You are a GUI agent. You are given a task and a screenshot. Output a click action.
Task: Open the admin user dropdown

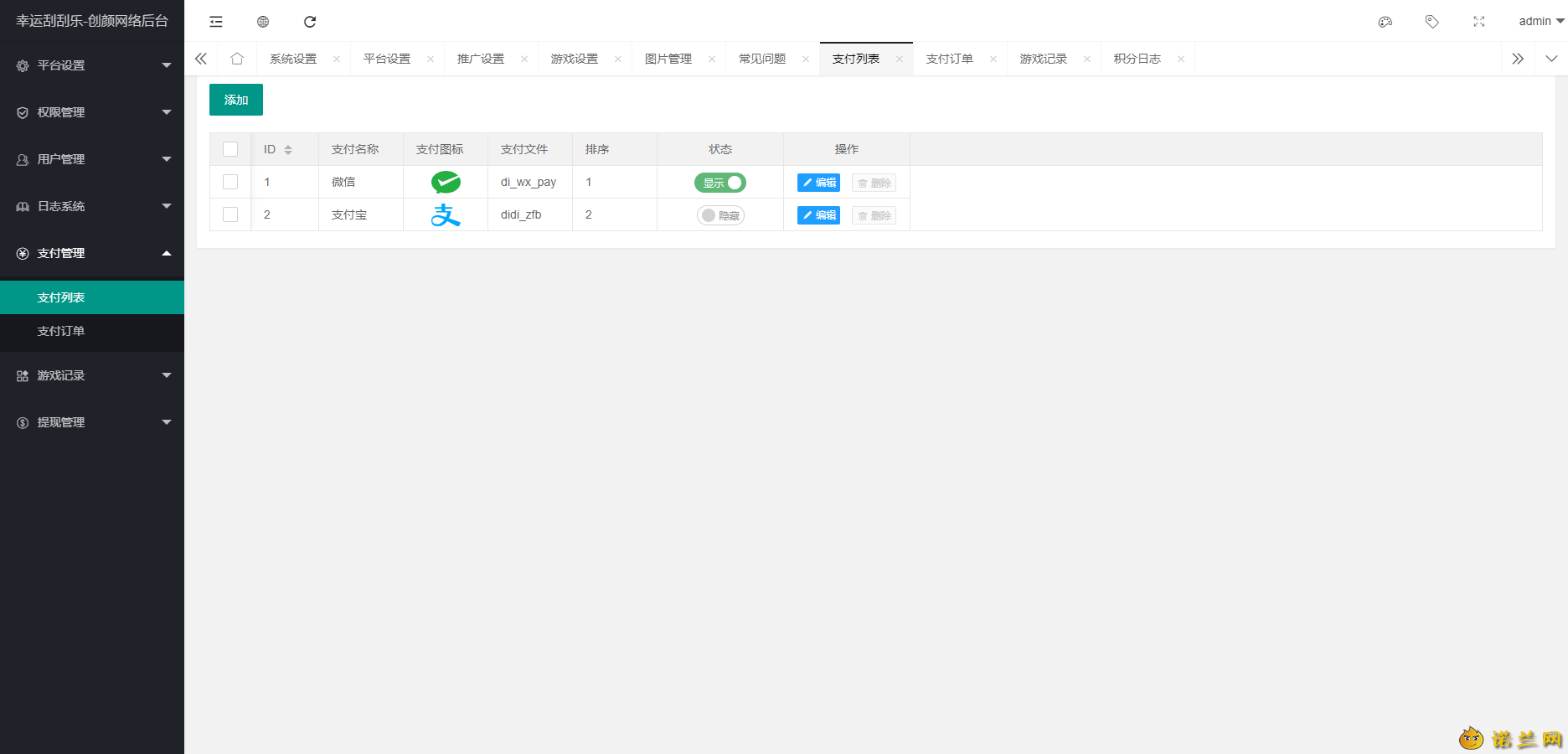pyautogui.click(x=1541, y=21)
